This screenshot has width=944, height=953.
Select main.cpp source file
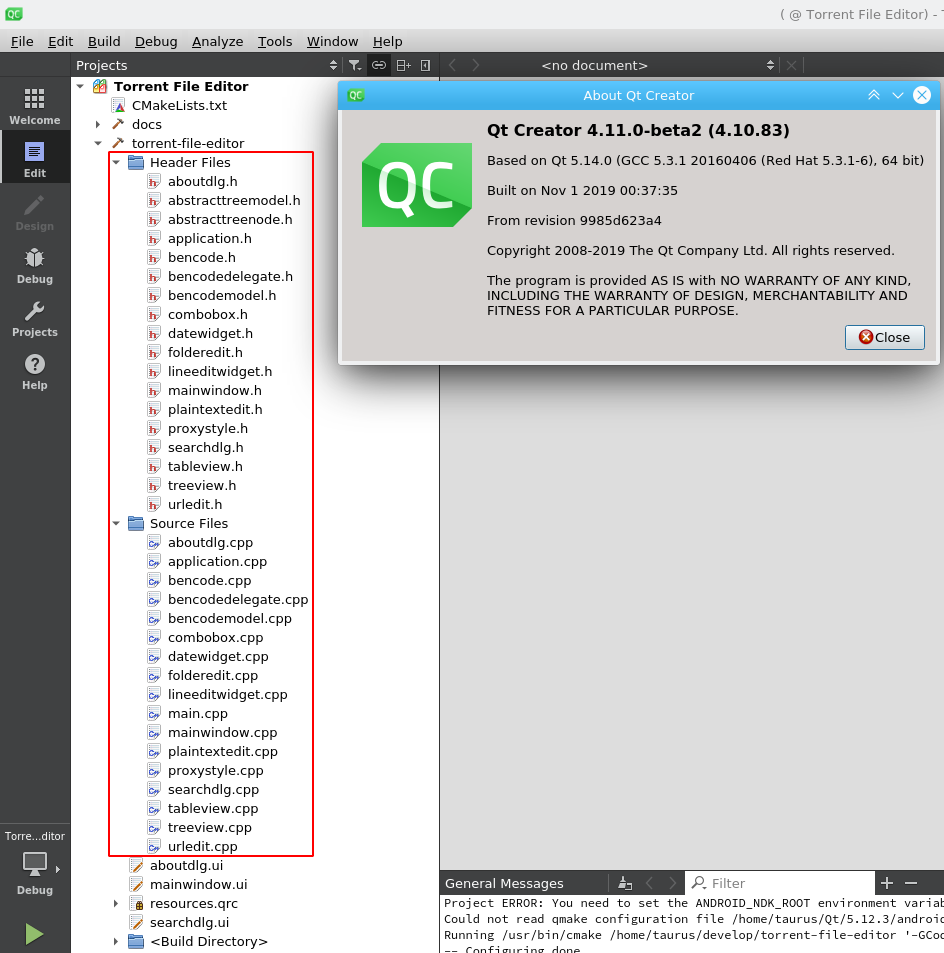(198, 714)
